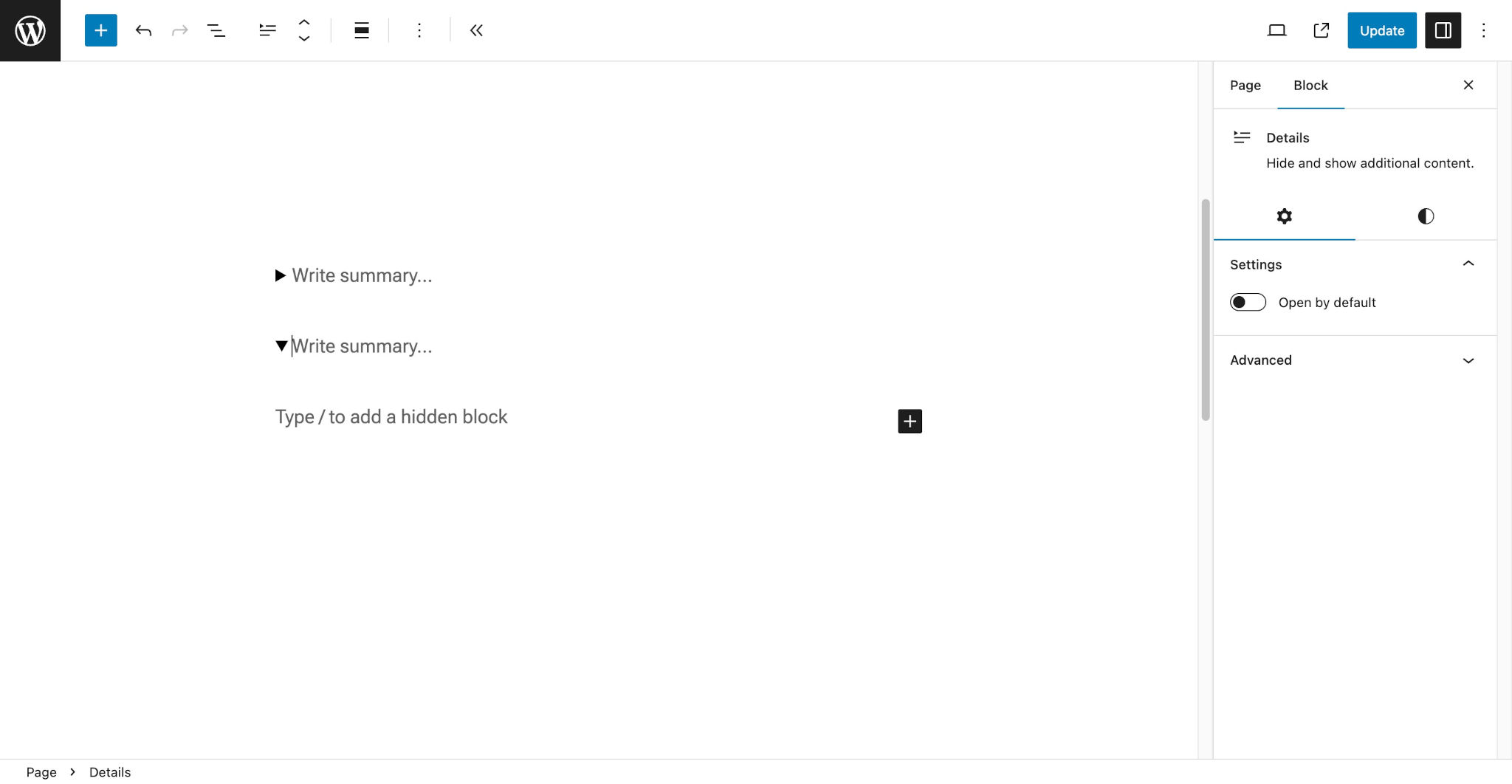The width and height of the screenshot is (1512, 784).
Task: Open the editor options kebab menu
Action: 1483,30
